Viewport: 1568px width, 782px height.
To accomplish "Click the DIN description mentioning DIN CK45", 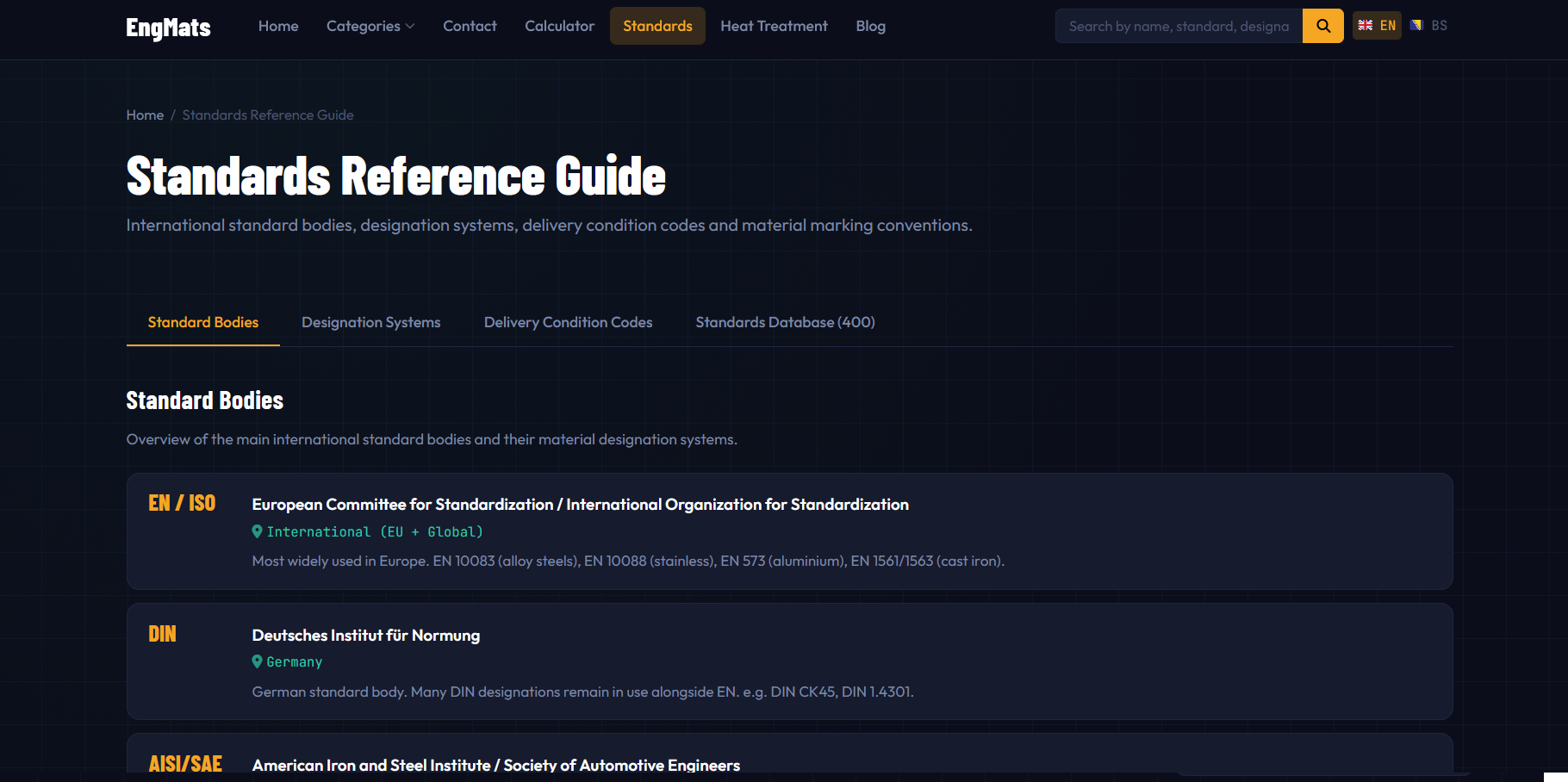I will [582, 692].
